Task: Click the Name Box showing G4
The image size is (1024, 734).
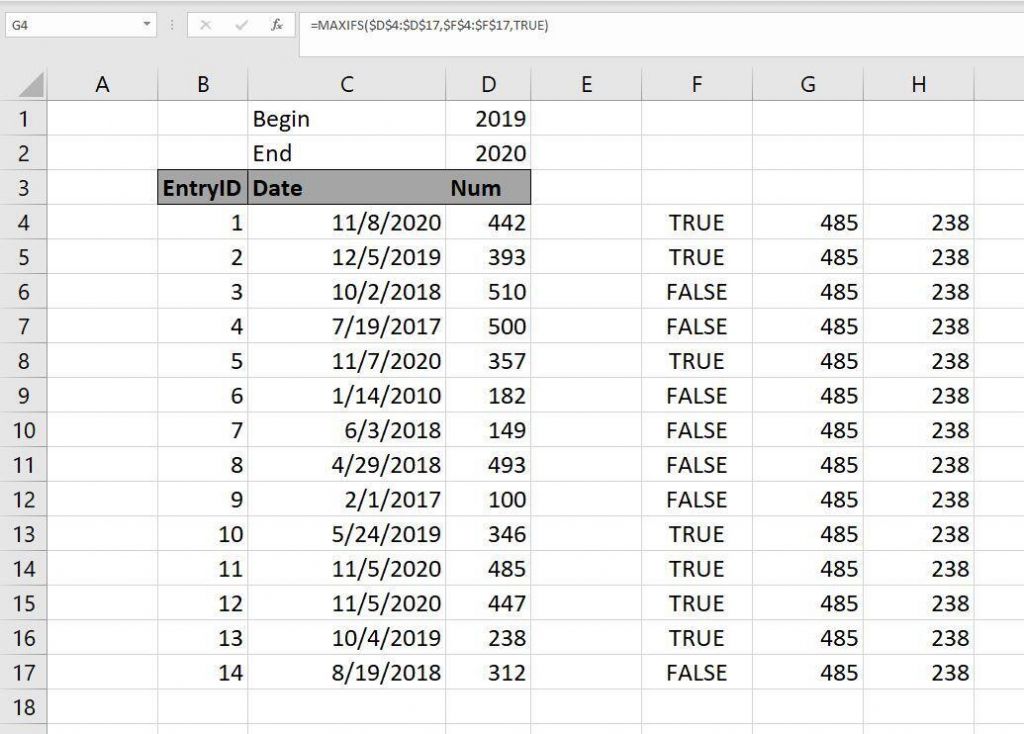Action: tap(70, 24)
